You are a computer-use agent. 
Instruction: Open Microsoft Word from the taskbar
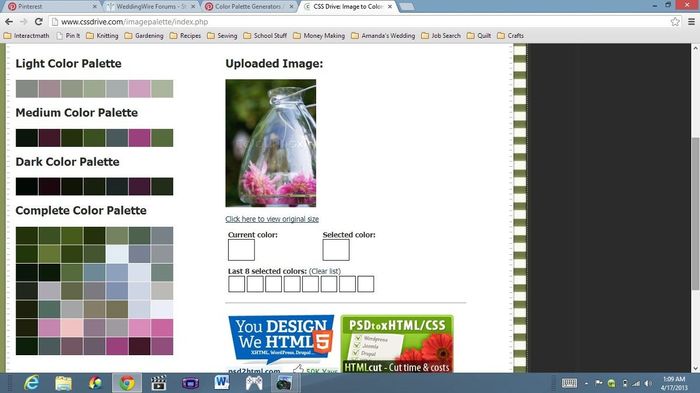click(222, 383)
